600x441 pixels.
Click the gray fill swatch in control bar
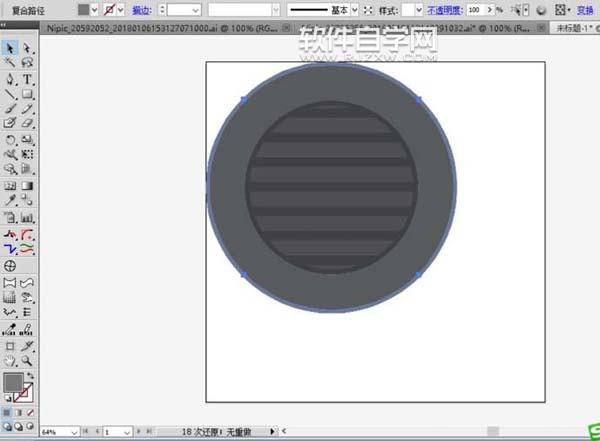coord(83,10)
